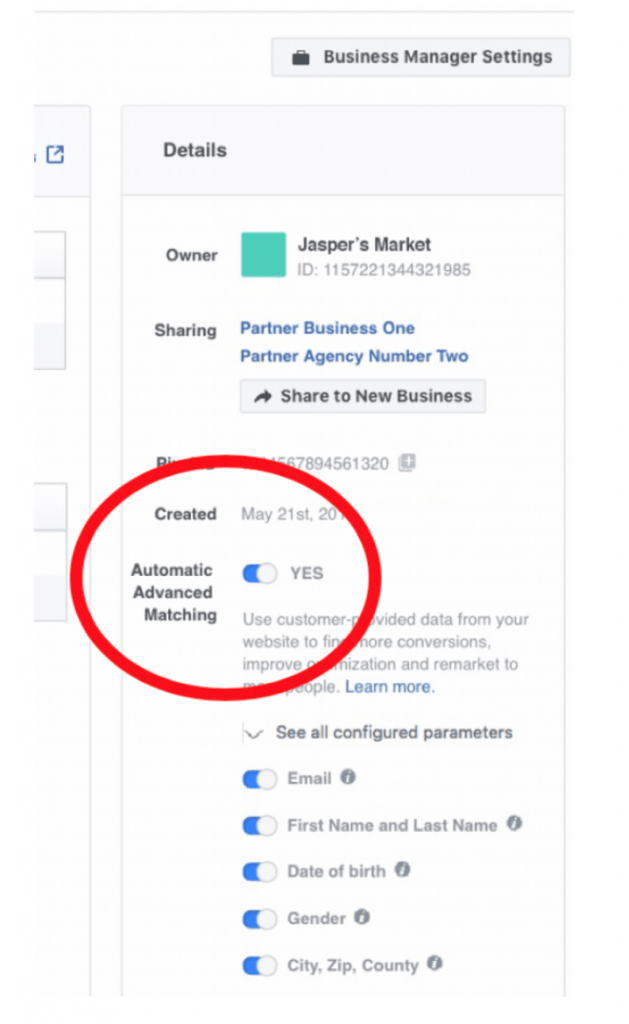
Task: Click info icon next to City, Zip, County
Action: (435, 964)
